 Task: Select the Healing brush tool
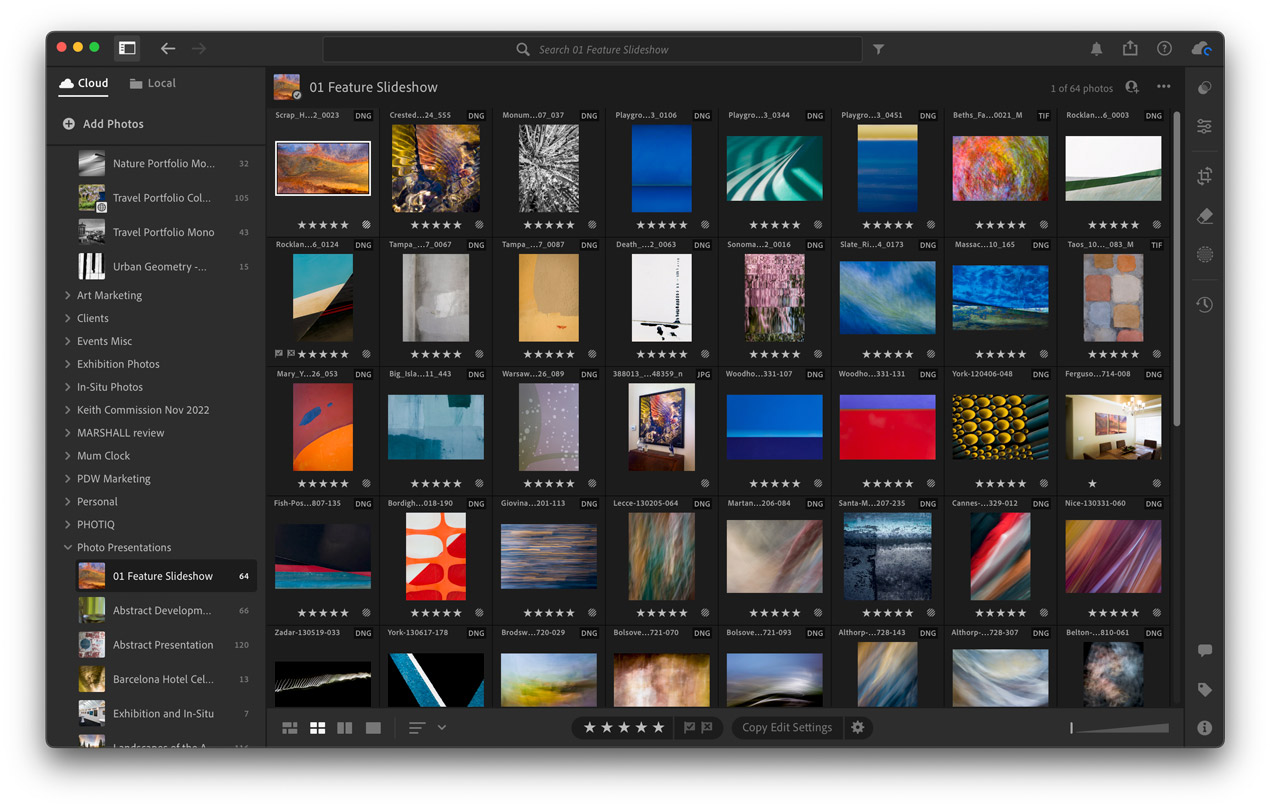click(1204, 216)
